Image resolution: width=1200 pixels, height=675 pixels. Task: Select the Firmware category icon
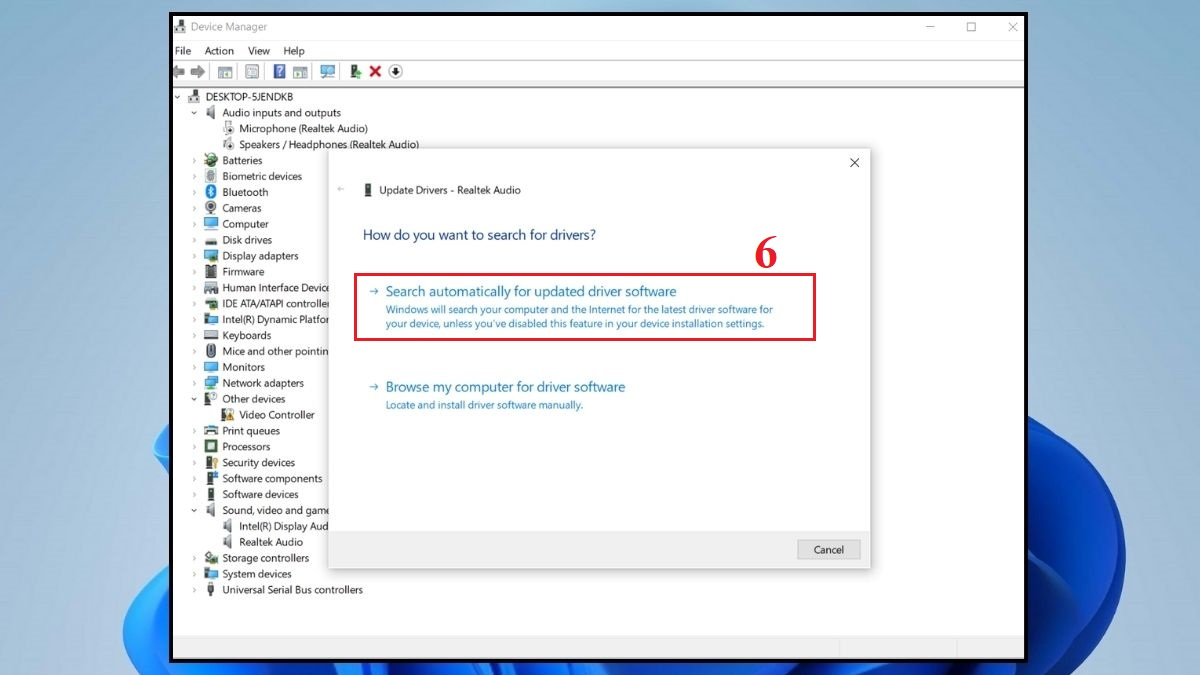click(211, 271)
